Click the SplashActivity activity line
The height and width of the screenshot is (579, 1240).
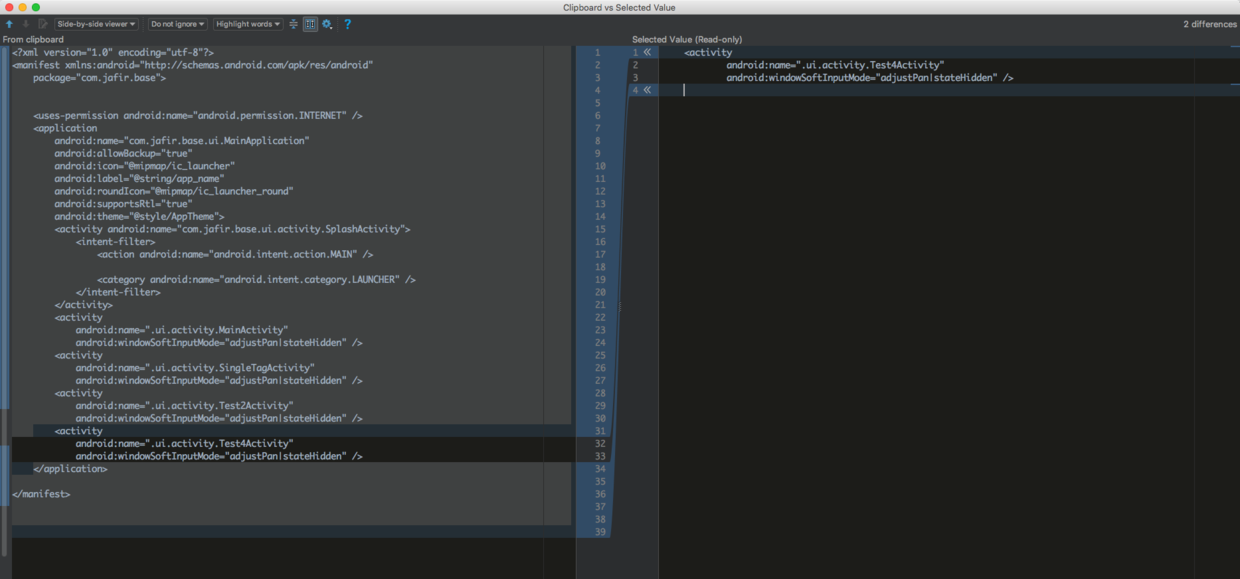click(x=232, y=229)
